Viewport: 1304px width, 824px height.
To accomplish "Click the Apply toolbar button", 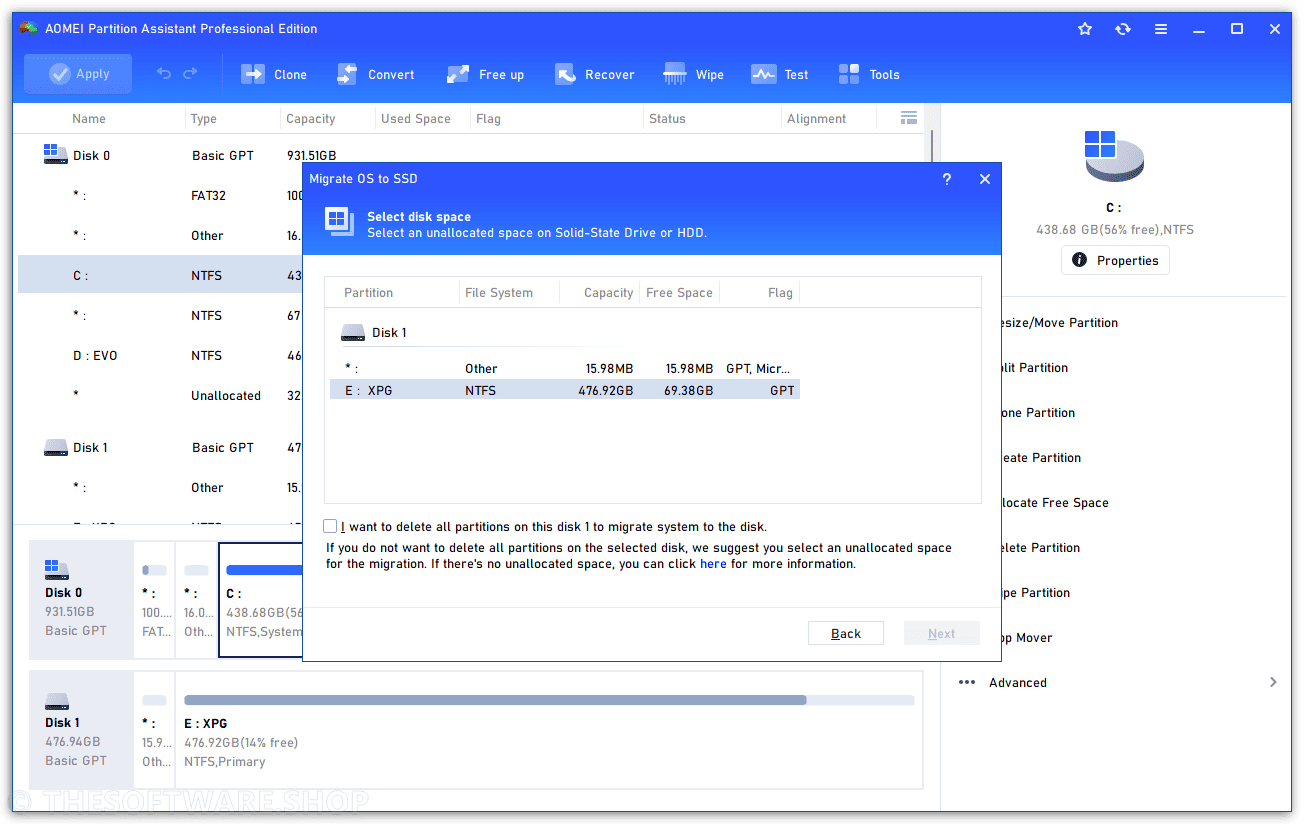I will (x=78, y=74).
